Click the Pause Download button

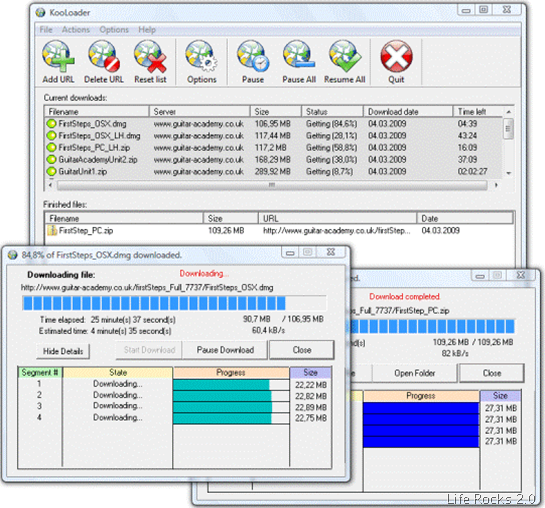[225, 350]
